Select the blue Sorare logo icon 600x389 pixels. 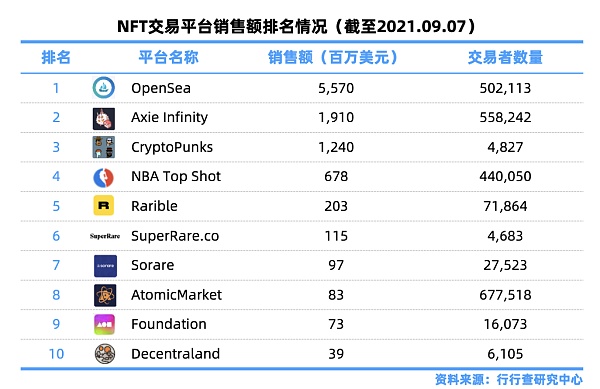pyautogui.click(x=105, y=266)
